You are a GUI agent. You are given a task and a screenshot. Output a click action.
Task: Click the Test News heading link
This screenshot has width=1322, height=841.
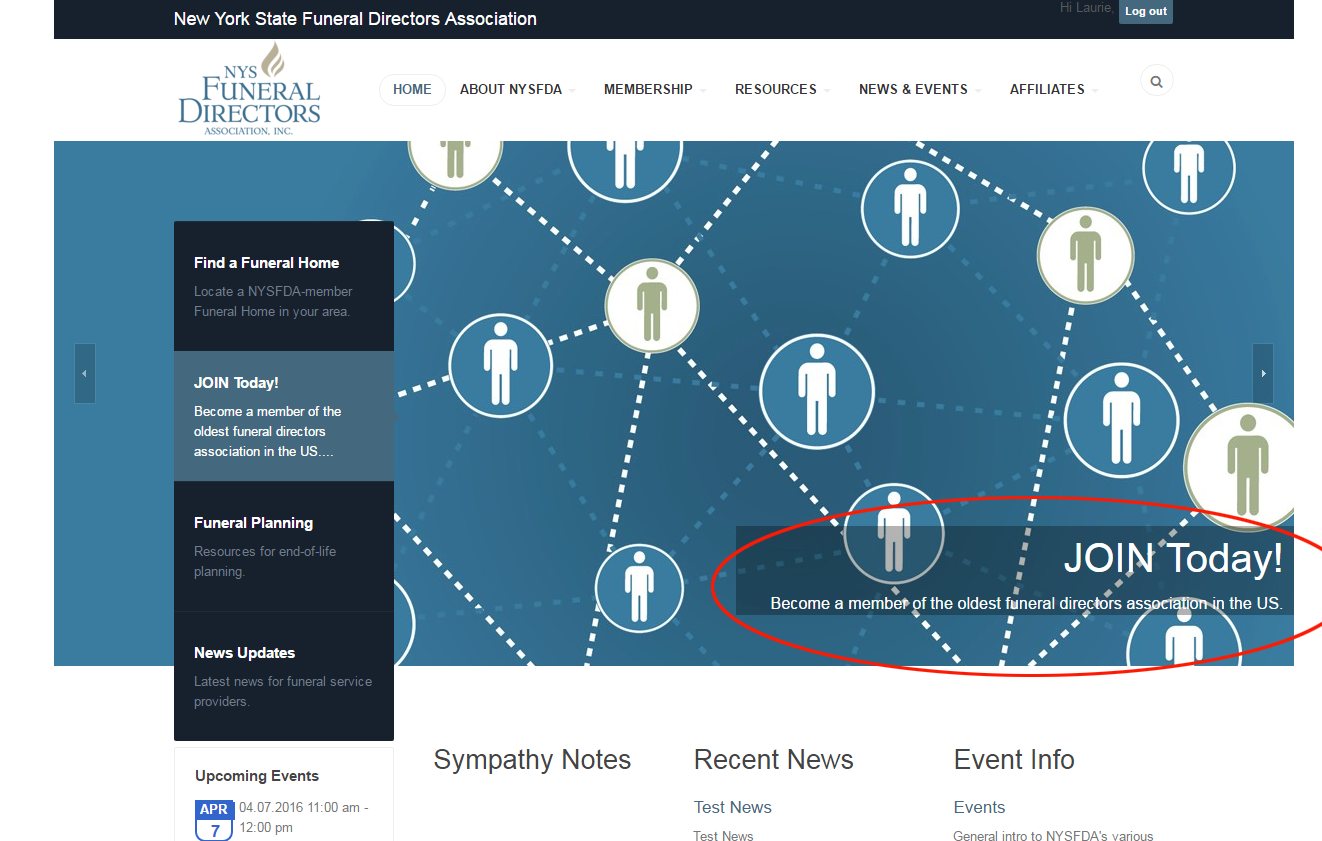coord(733,807)
